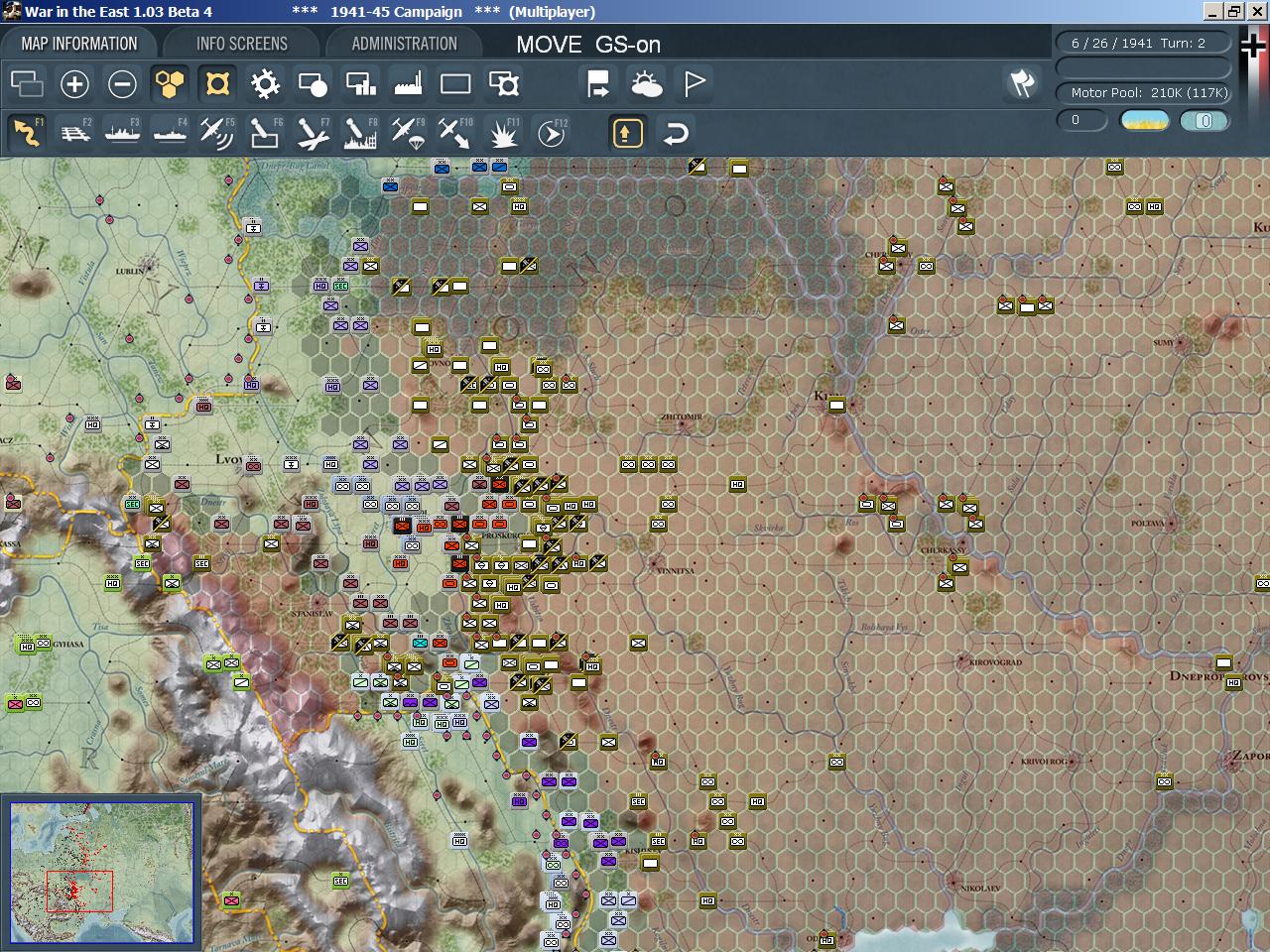Image resolution: width=1270 pixels, height=952 pixels.
Task: Zoom in the map with plus icon
Action: tap(74, 84)
